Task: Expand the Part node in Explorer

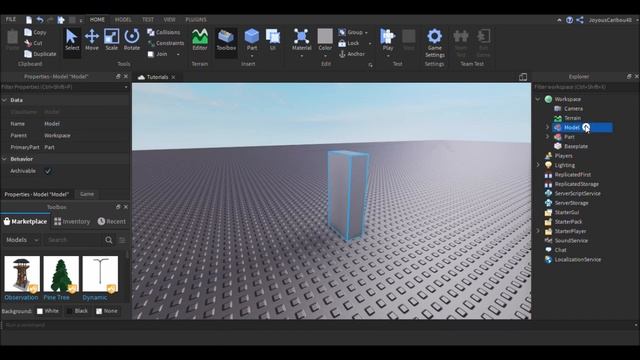Action: [547, 137]
